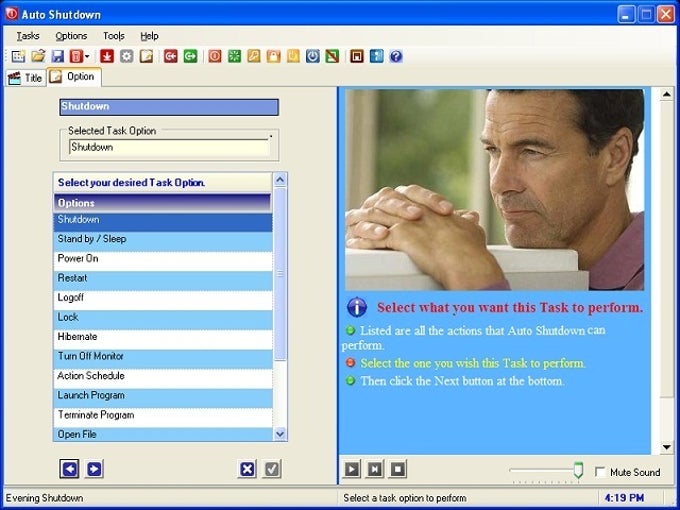This screenshot has height=510, width=680.
Task: Open the Tasks menu
Action: point(28,36)
